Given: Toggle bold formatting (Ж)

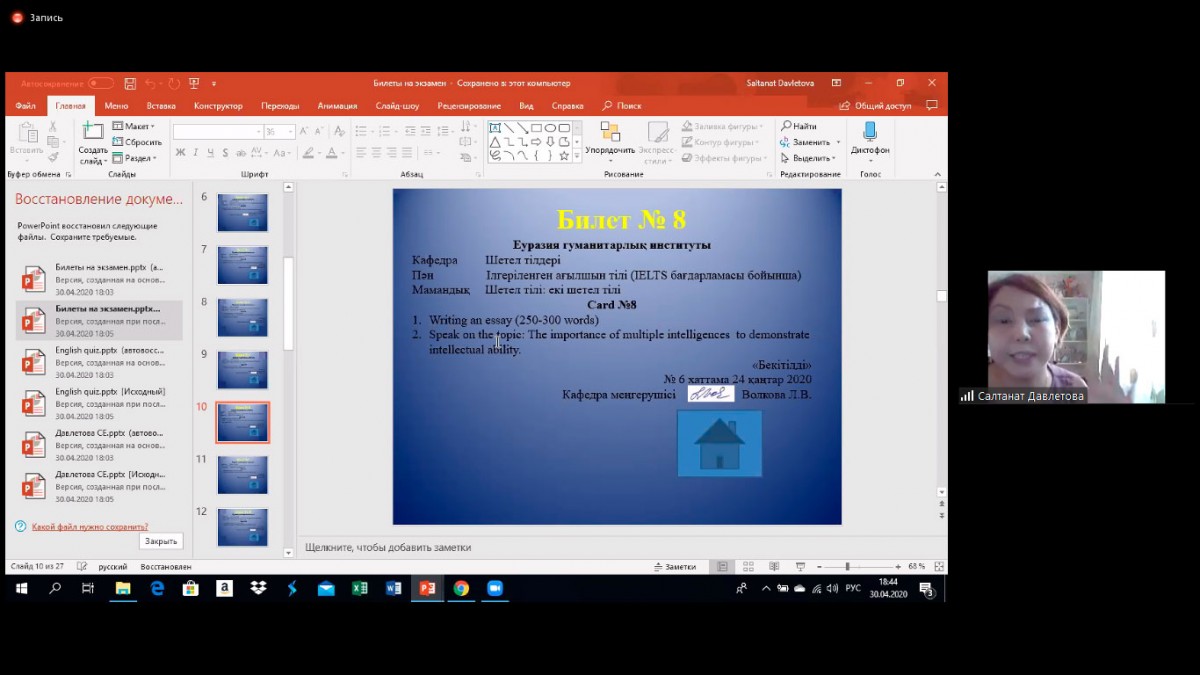Looking at the screenshot, I should pyautogui.click(x=180, y=153).
